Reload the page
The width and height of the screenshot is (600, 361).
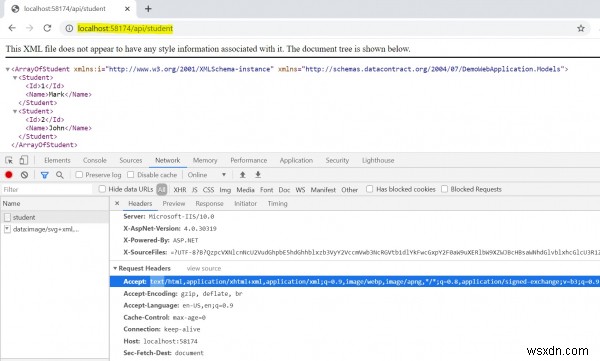coord(47,28)
